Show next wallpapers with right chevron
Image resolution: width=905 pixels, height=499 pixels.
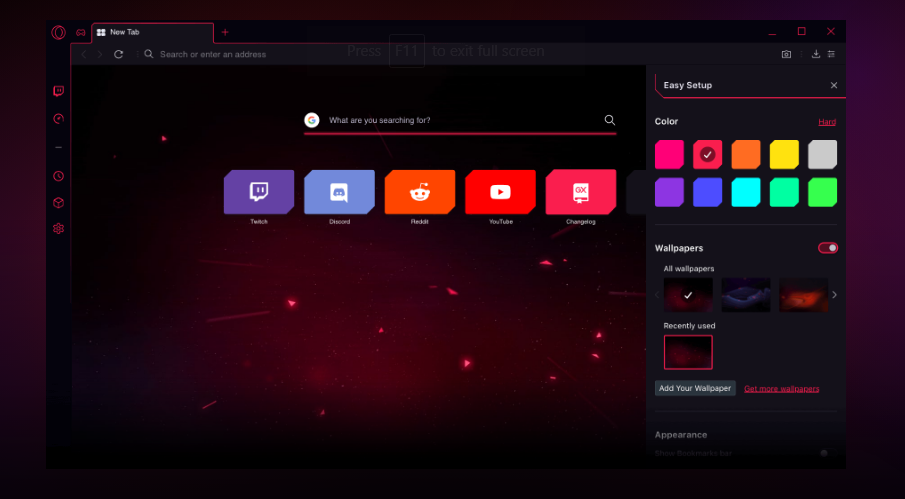[x=834, y=295]
